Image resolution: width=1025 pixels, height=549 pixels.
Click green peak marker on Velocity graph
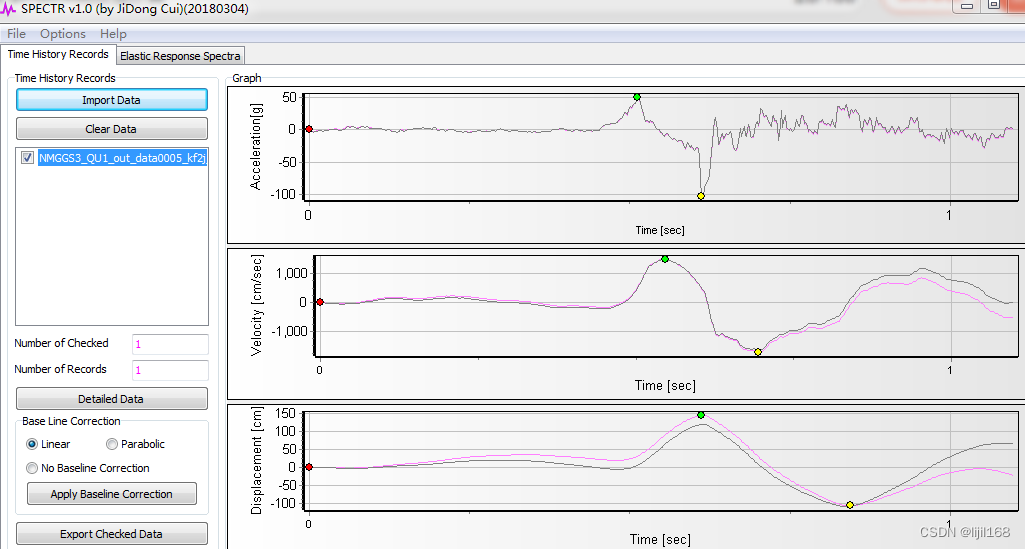665,259
